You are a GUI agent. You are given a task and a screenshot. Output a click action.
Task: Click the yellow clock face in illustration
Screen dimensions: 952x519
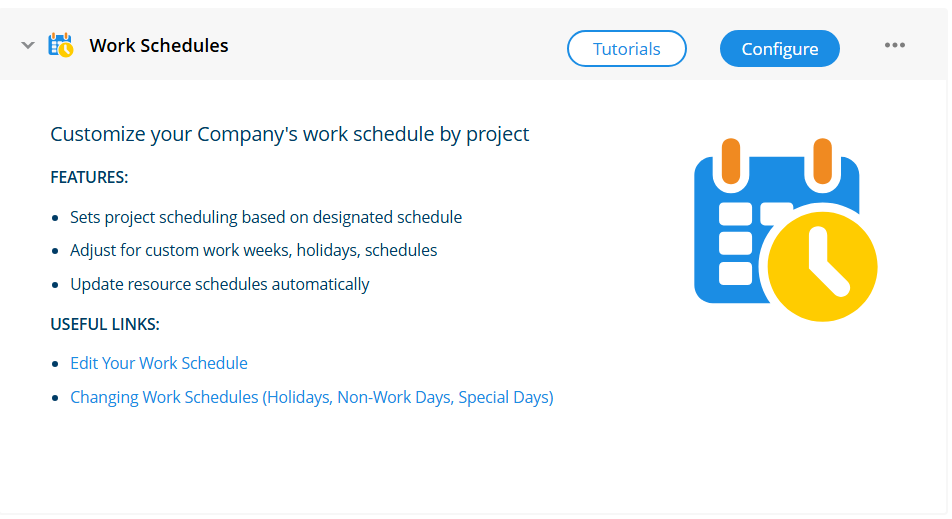click(822, 266)
